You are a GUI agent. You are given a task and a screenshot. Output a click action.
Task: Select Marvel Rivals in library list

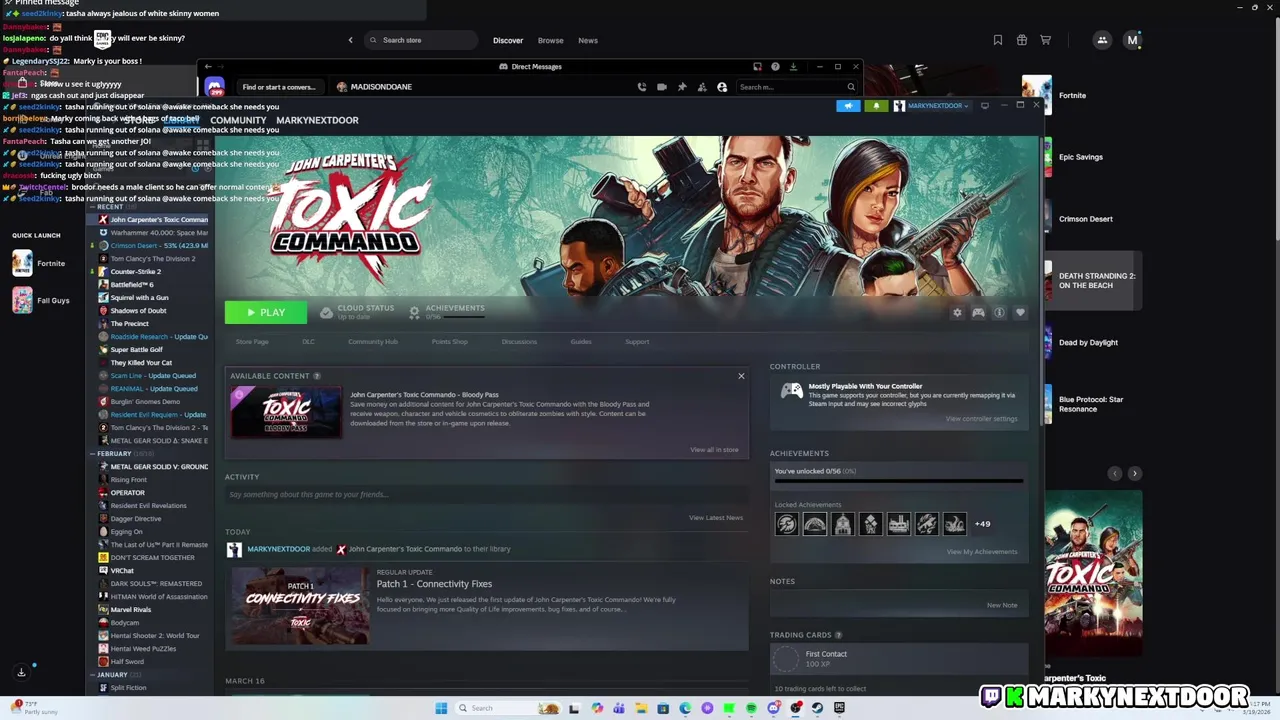(x=130, y=610)
